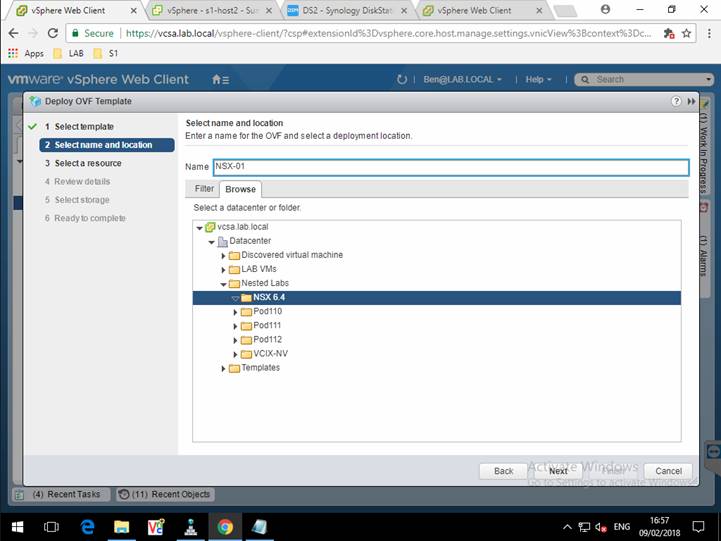The width and height of the screenshot is (721, 541).
Task: Reload the page in Chrome
Action: tap(53, 33)
